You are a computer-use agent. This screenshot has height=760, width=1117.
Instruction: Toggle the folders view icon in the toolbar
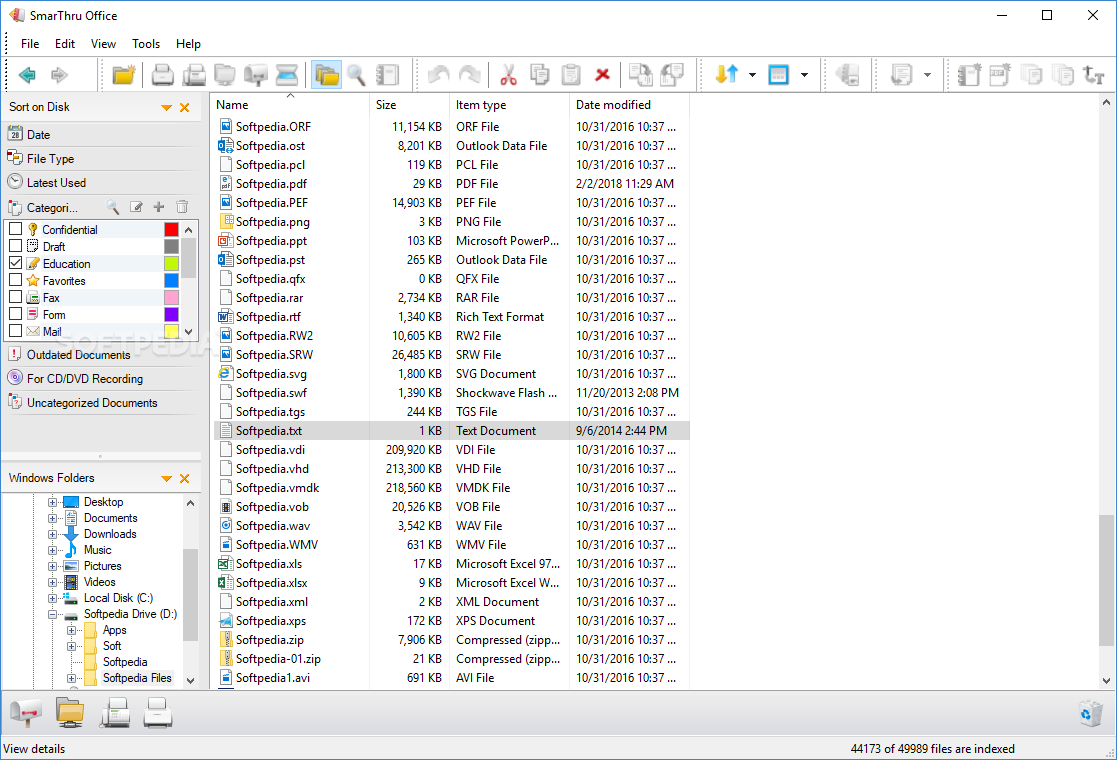(x=326, y=74)
